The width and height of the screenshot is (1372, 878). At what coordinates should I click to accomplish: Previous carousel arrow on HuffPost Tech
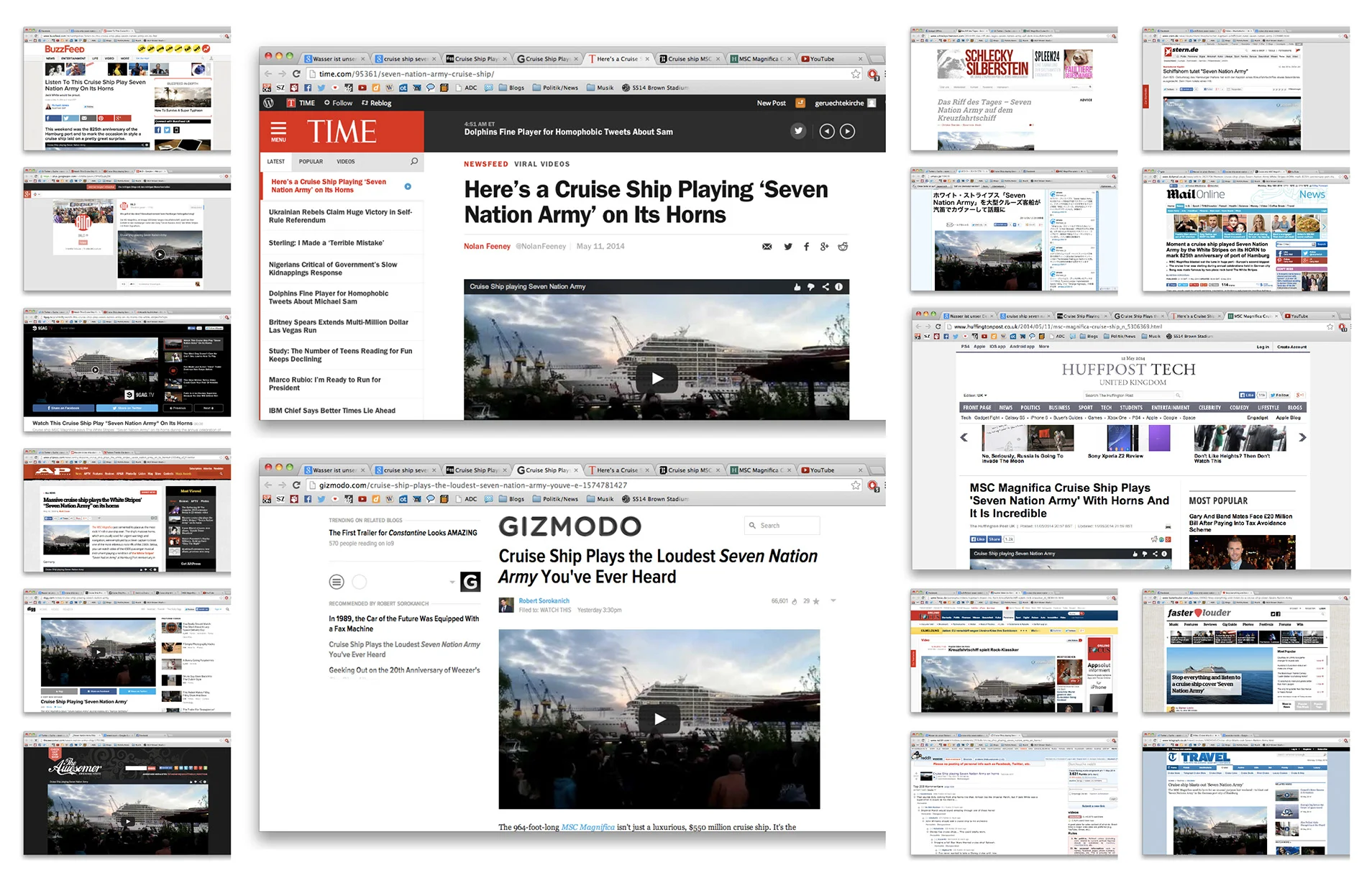964,437
